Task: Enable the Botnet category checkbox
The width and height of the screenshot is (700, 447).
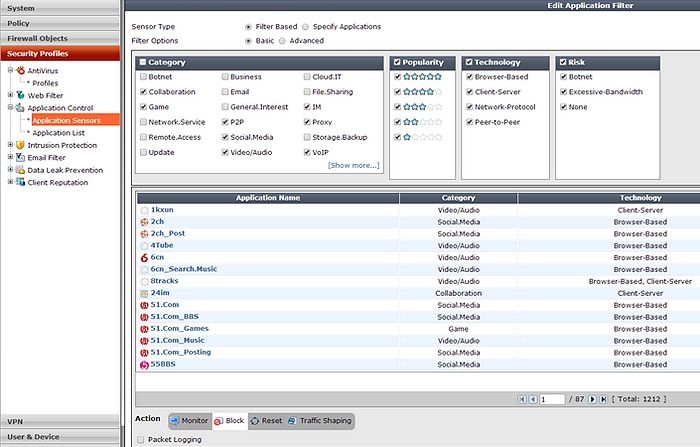Action: (x=144, y=76)
